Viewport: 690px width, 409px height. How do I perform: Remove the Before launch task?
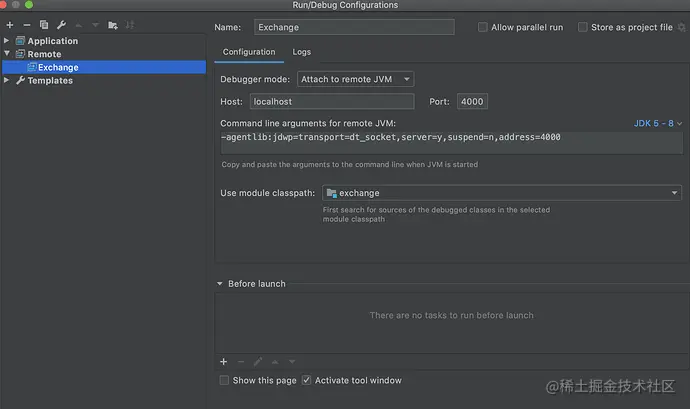(241, 362)
